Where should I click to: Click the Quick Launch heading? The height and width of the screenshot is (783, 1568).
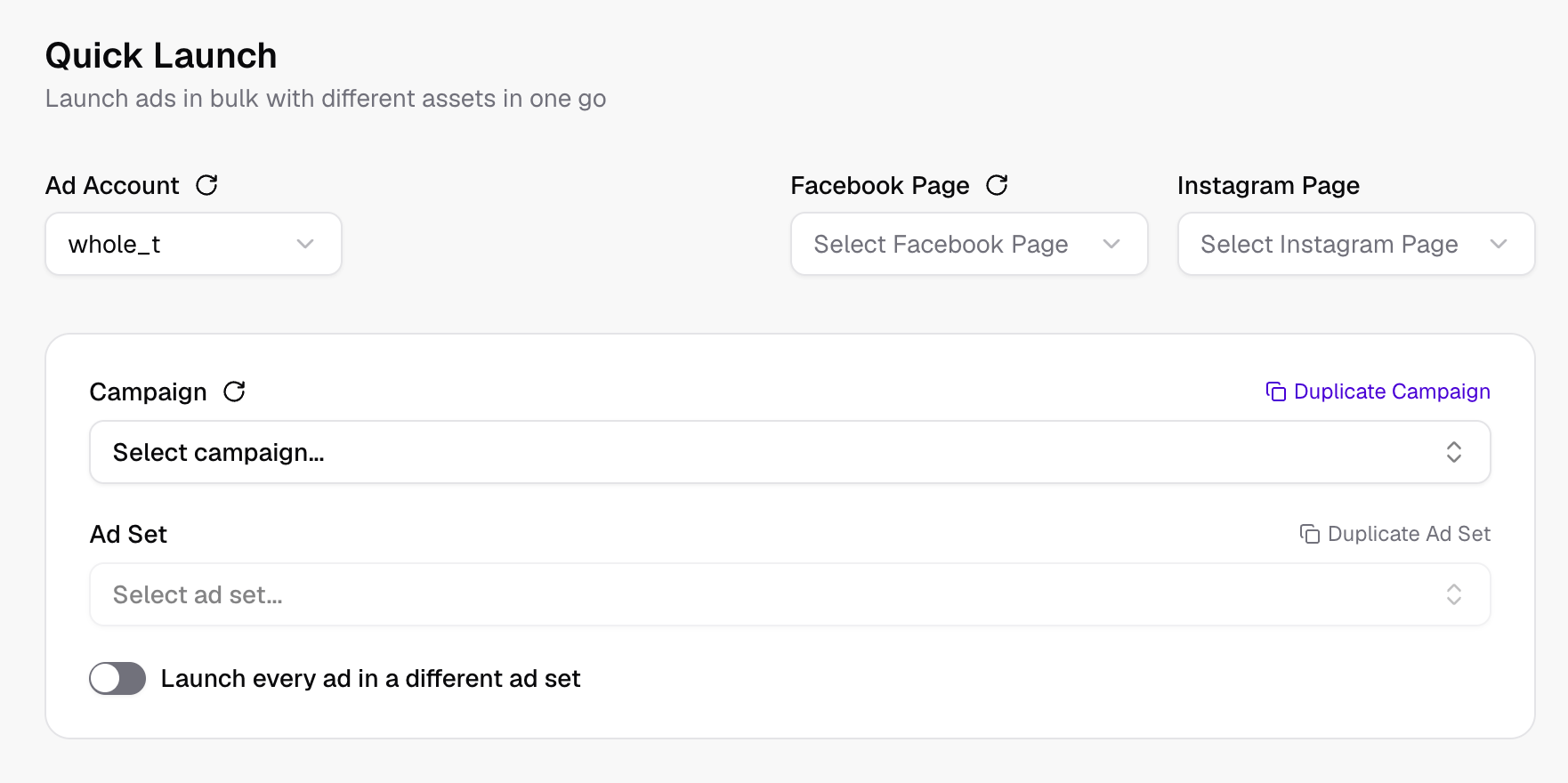pyautogui.click(x=161, y=55)
